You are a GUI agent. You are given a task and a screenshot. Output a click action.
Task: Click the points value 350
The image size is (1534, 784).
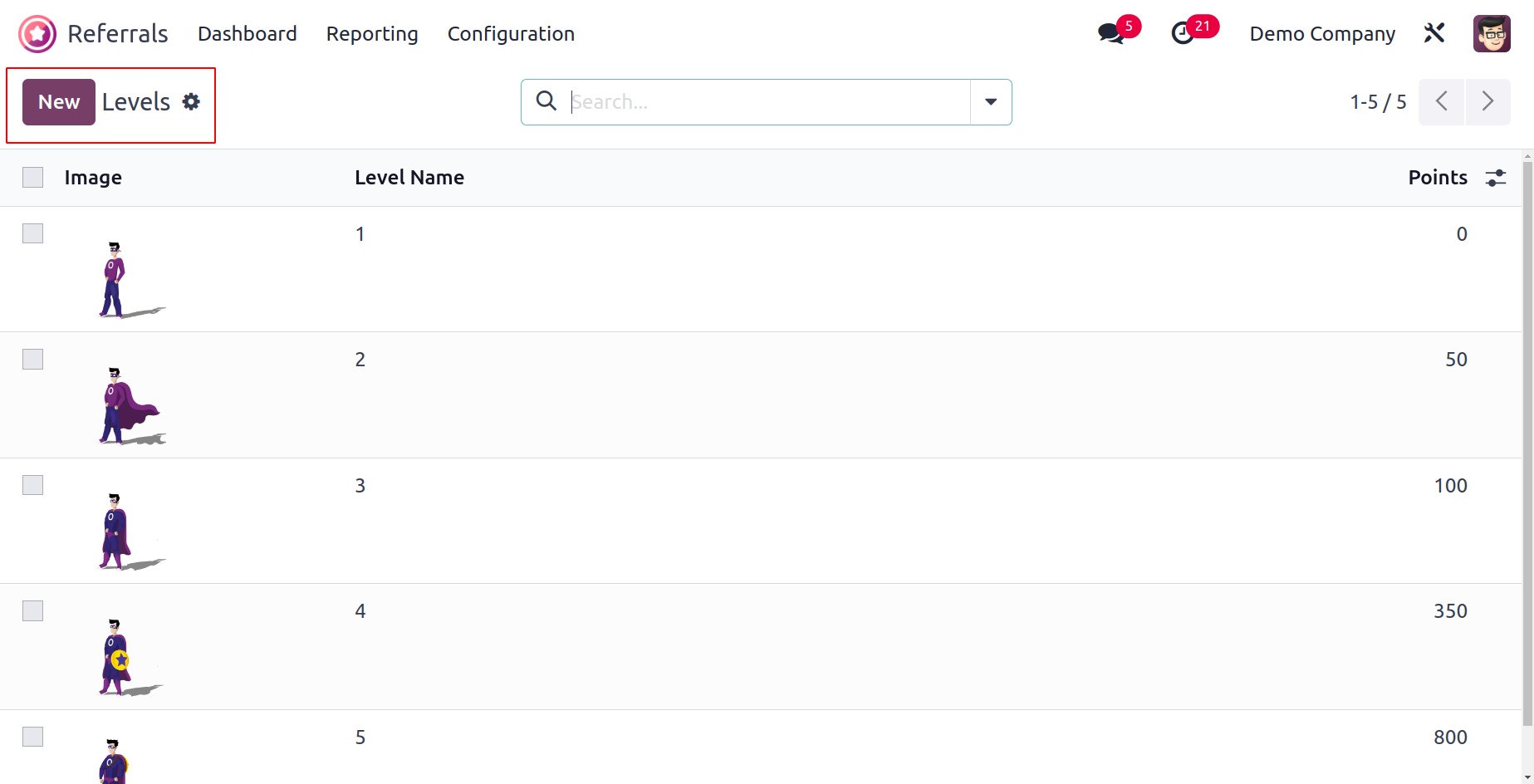click(x=1450, y=611)
